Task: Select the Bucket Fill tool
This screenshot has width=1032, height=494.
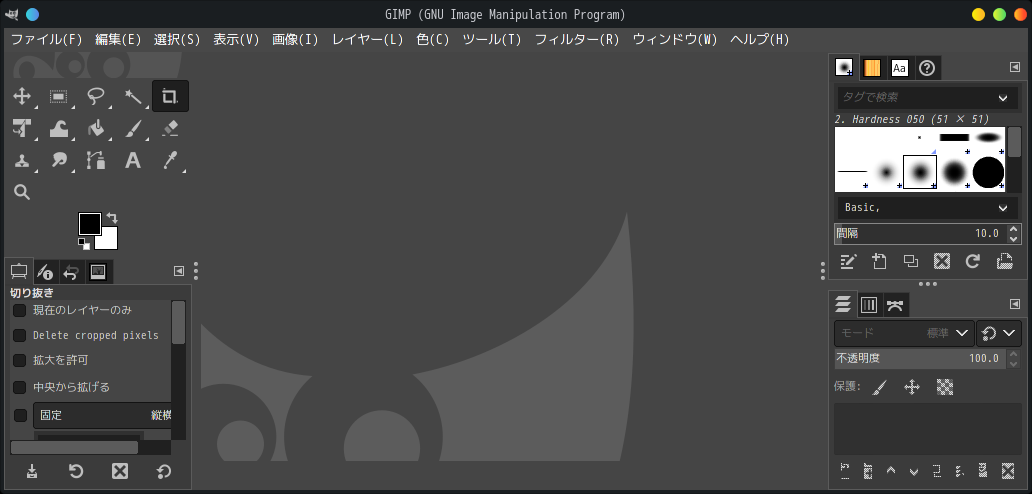Action: [96, 128]
